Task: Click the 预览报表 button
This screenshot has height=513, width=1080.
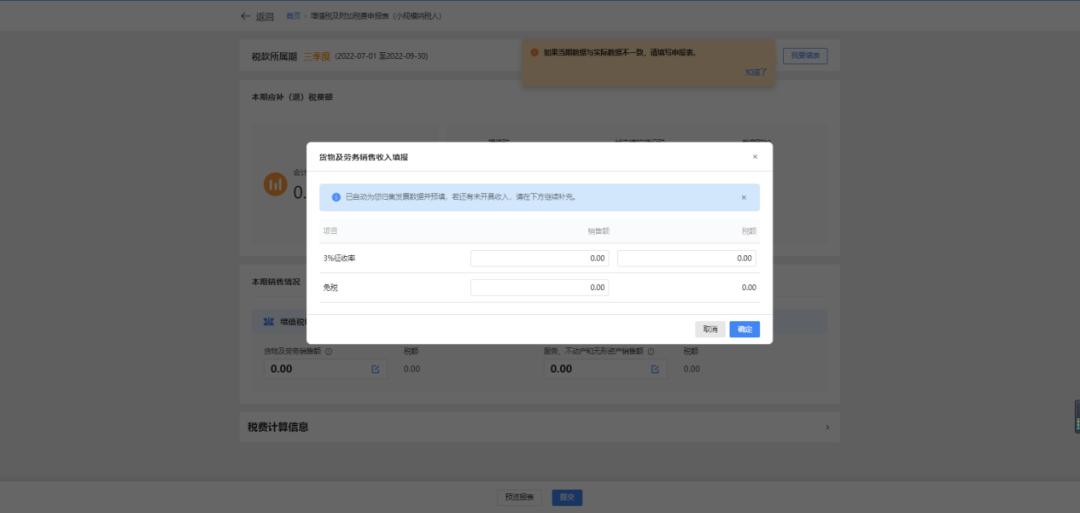Action: tap(519, 497)
